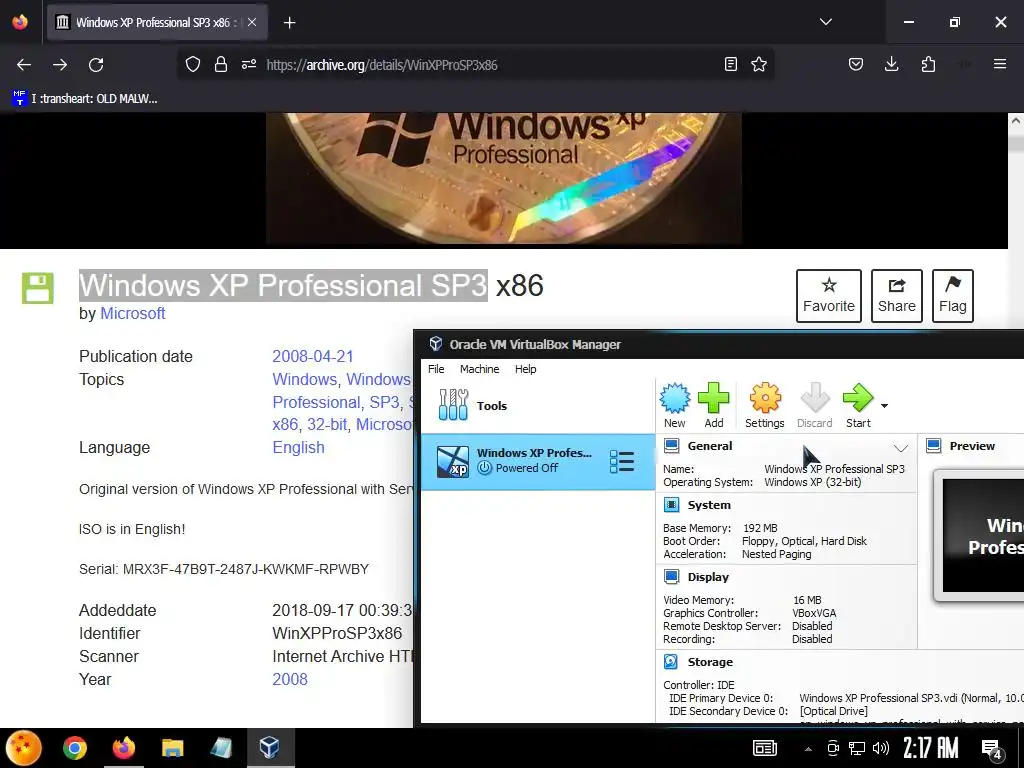Open the notification center icon
The height and width of the screenshot is (768, 1024).
click(x=993, y=749)
